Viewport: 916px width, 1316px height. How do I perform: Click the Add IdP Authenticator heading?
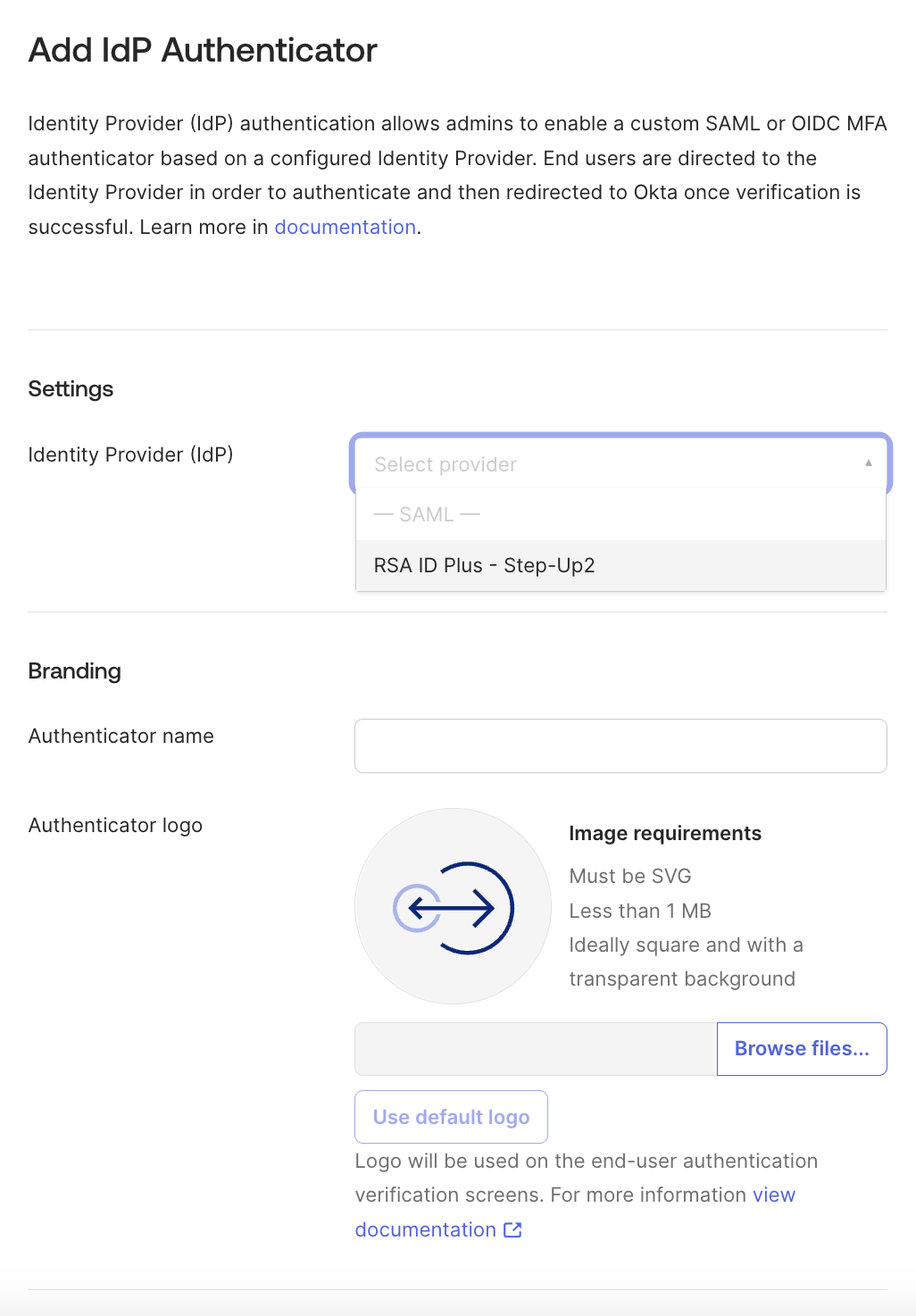tap(203, 51)
